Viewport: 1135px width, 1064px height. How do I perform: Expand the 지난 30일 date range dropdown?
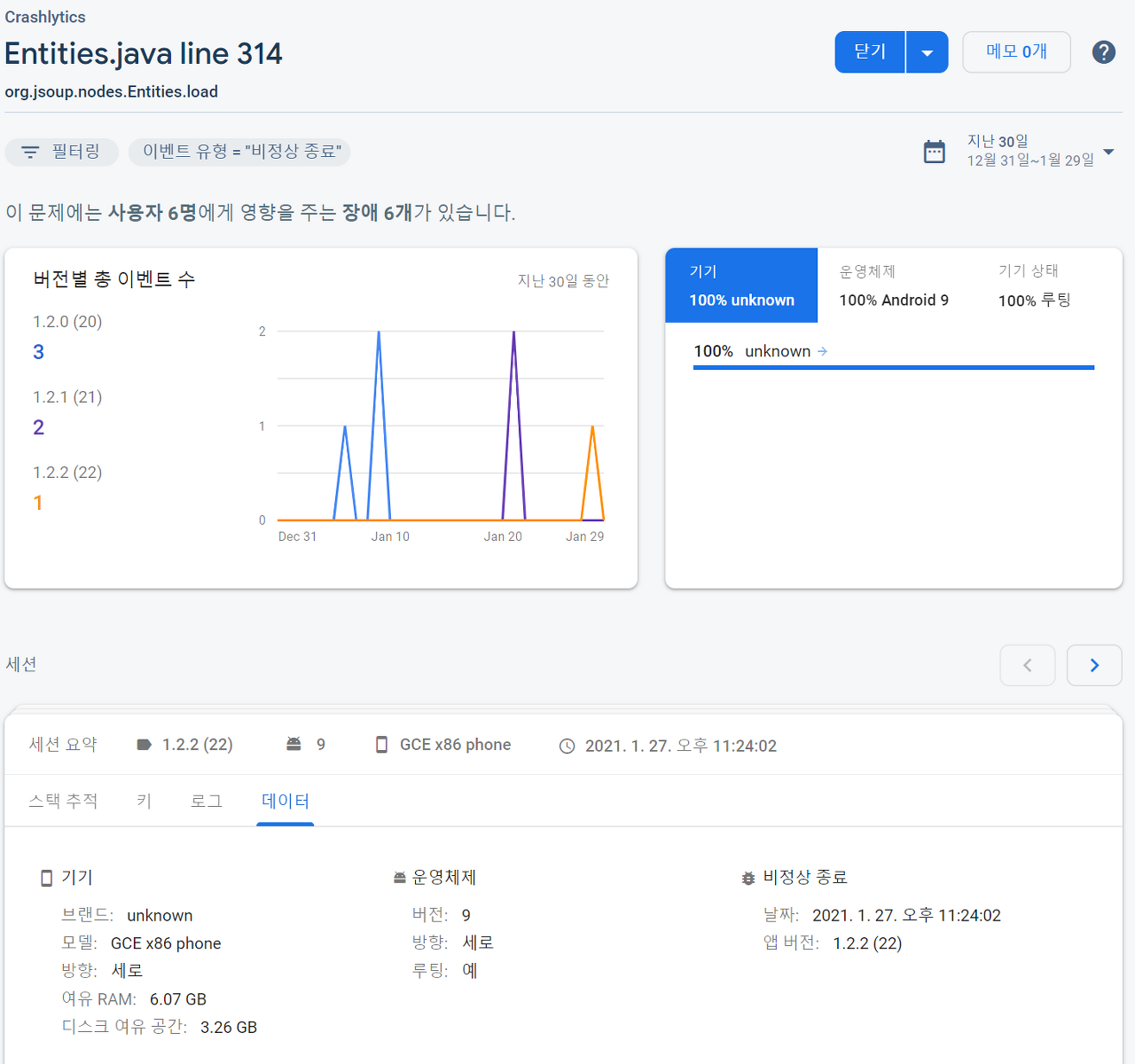coord(1108,152)
